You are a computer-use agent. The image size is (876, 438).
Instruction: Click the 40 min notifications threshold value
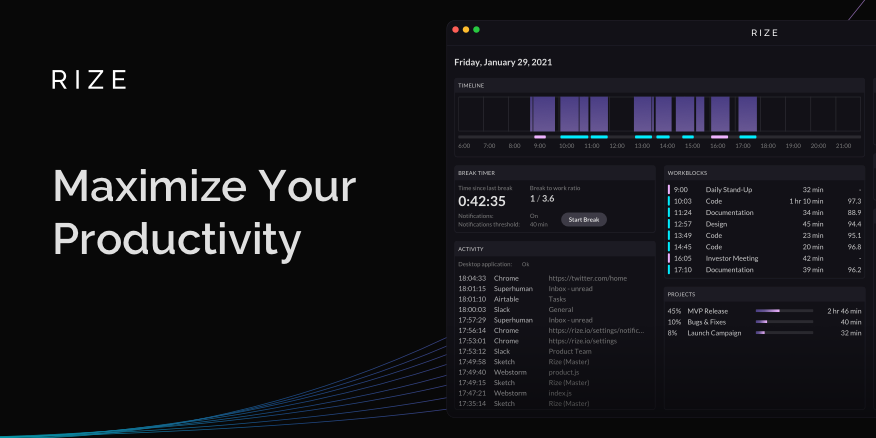[x=539, y=224]
